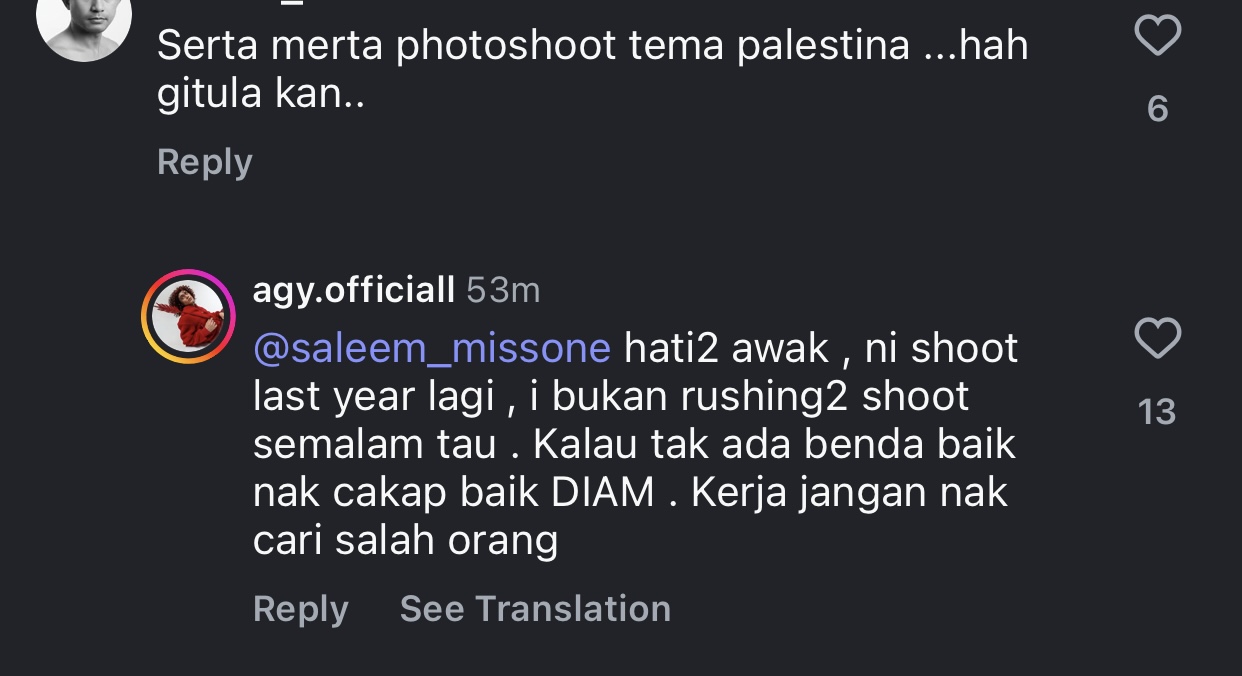Reply to the 'Serta merta photoshoot' comment
This screenshot has width=1242, height=676.
204,162
